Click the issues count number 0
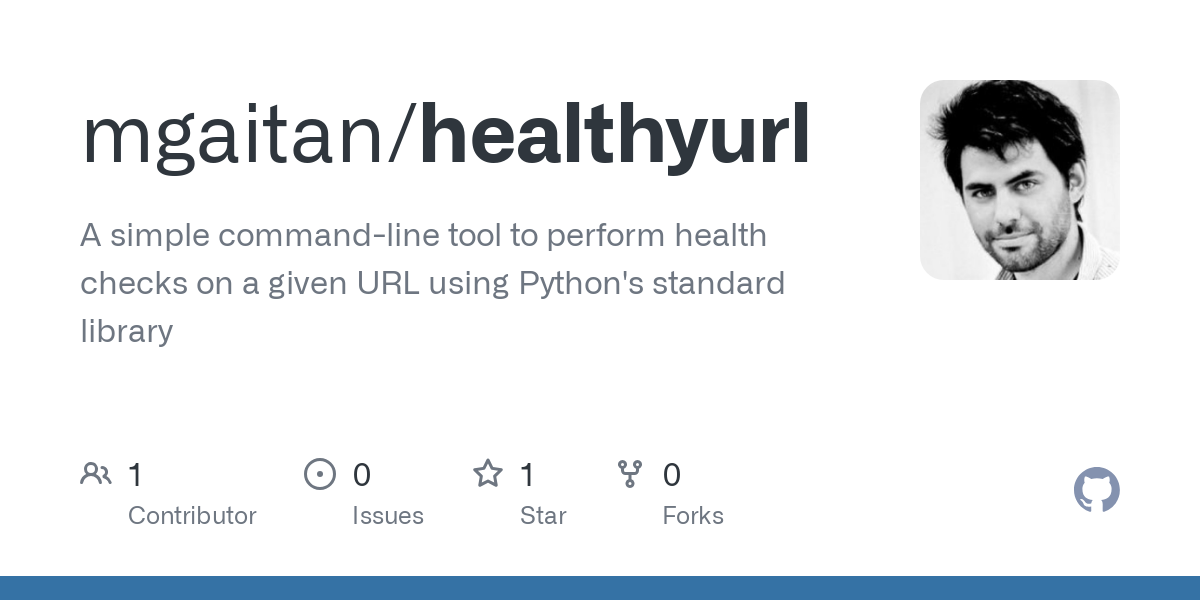This screenshot has height=600, width=1200. [x=362, y=475]
